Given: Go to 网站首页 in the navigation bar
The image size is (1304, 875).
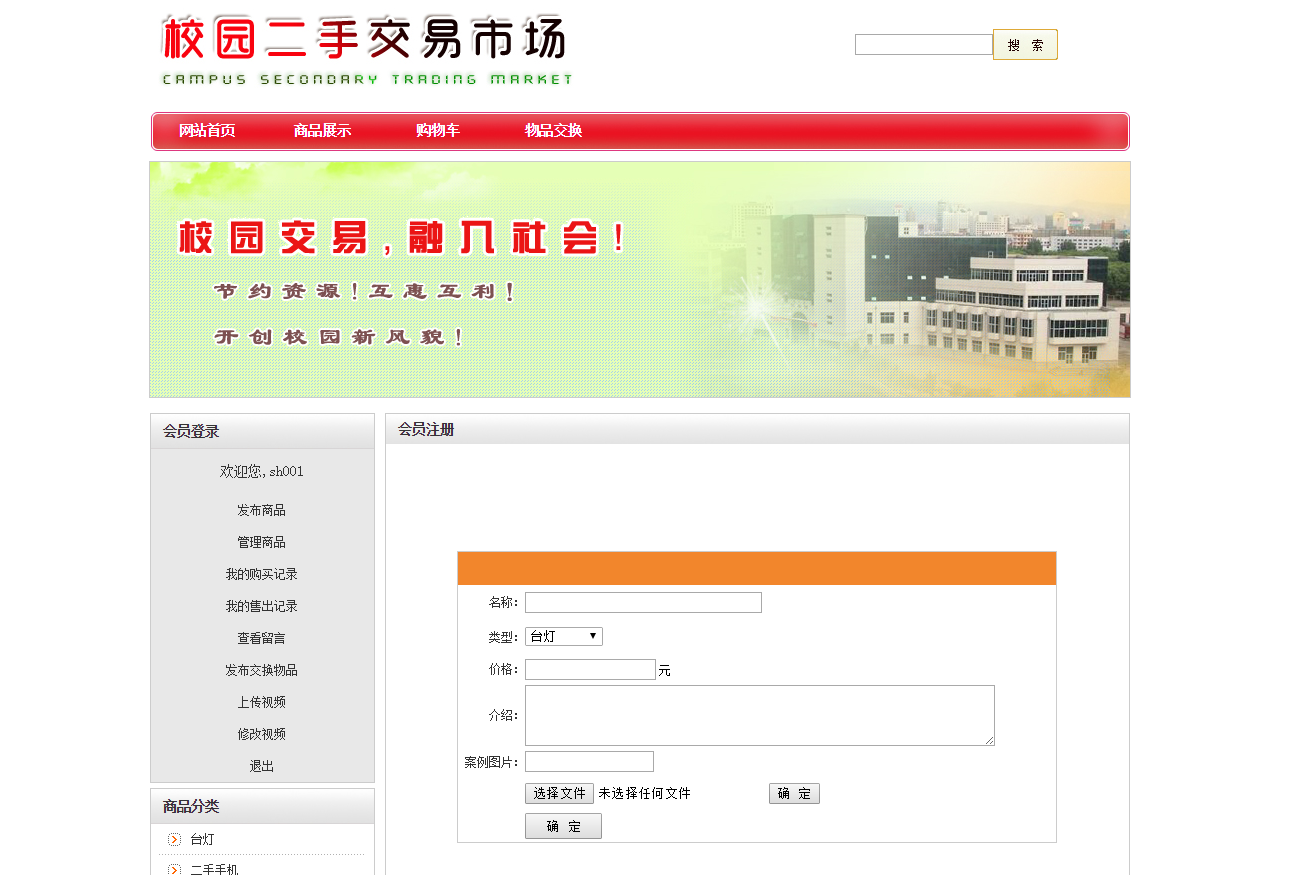Looking at the screenshot, I should [x=207, y=131].
